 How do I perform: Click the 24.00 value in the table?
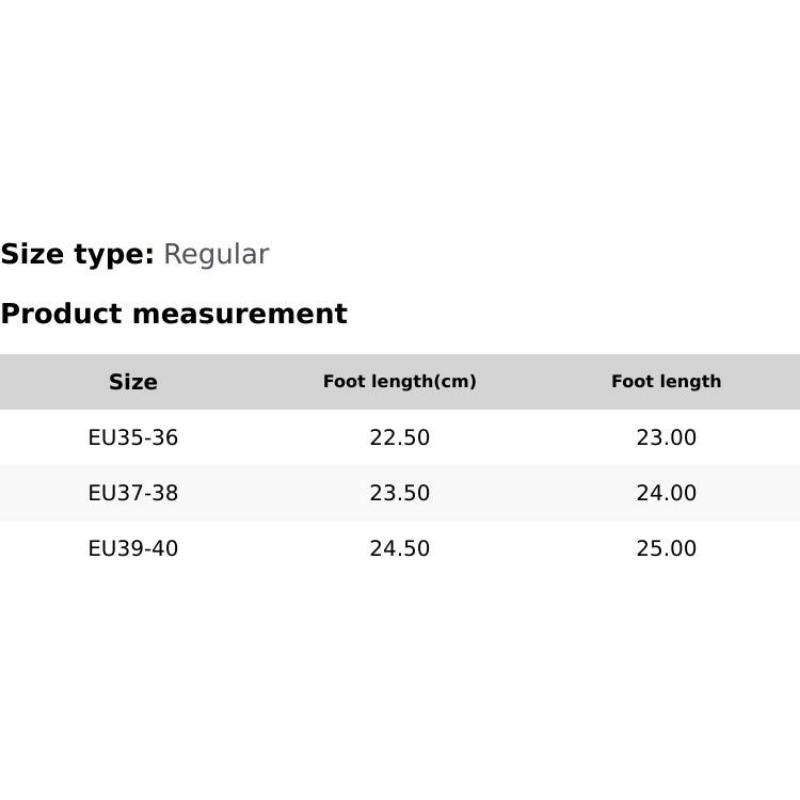pos(666,493)
